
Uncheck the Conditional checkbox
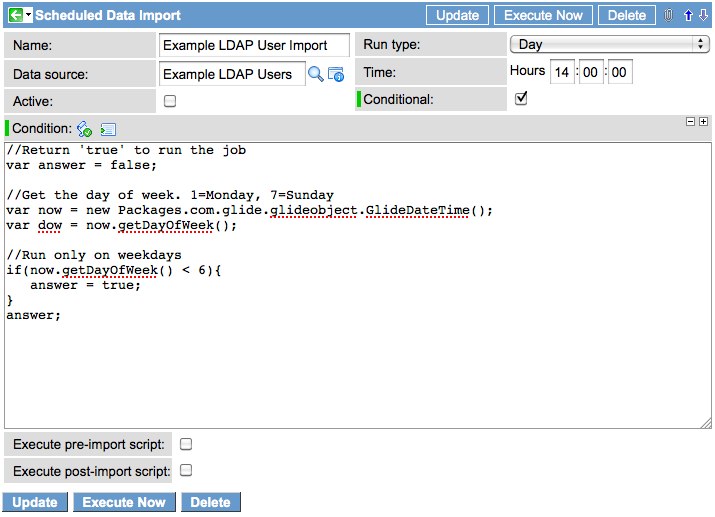[520, 99]
